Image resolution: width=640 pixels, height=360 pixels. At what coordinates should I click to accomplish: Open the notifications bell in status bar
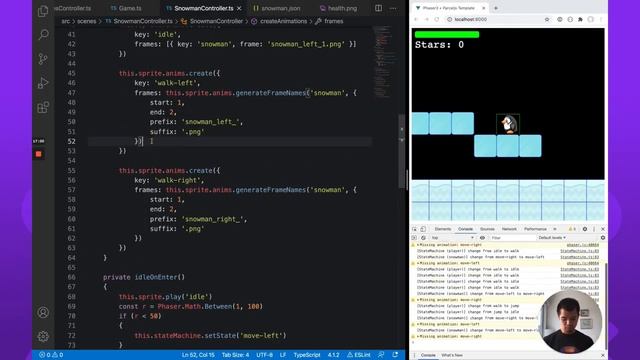[395, 355]
